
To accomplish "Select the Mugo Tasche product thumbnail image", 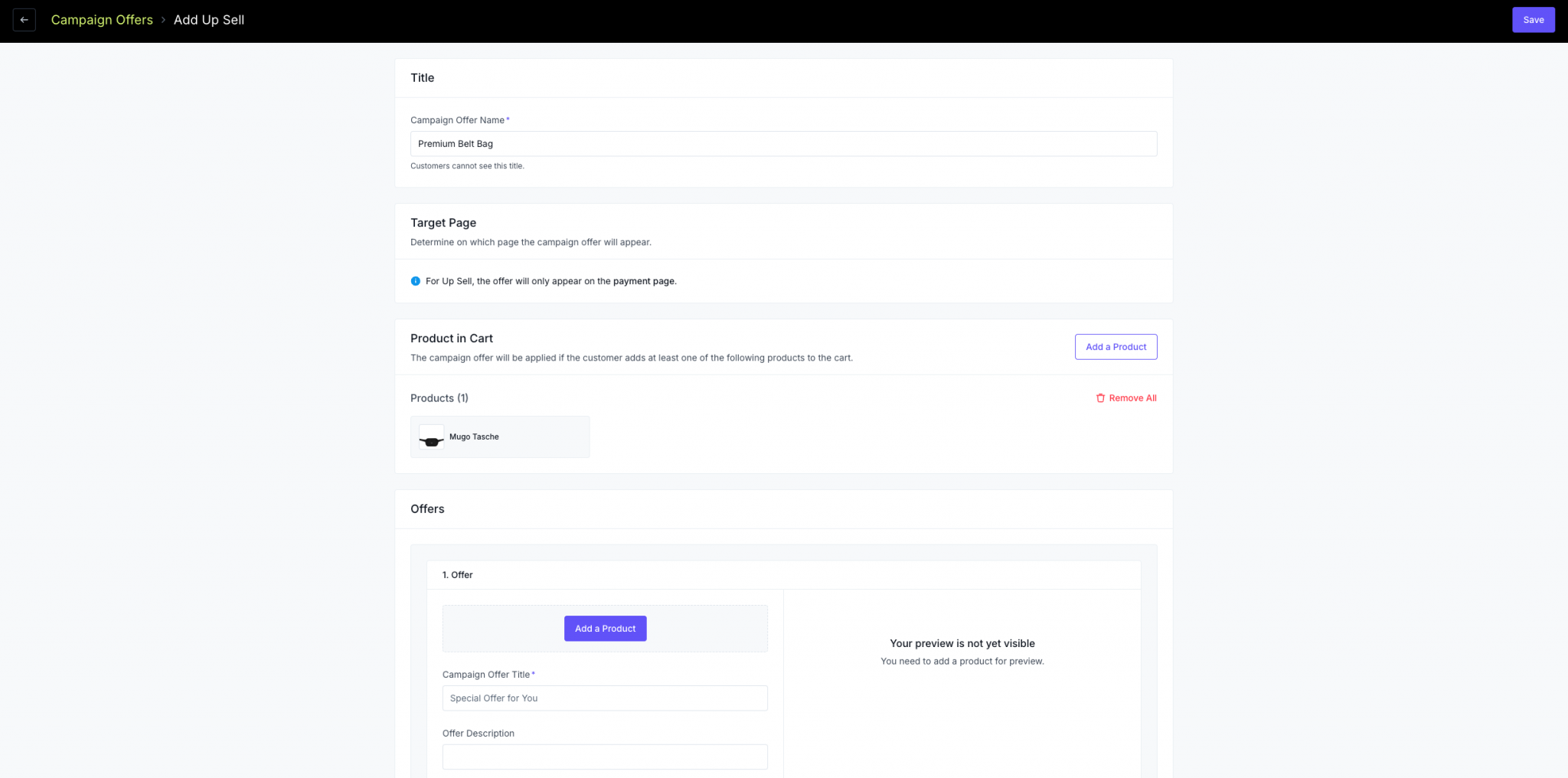I will click(x=430, y=436).
